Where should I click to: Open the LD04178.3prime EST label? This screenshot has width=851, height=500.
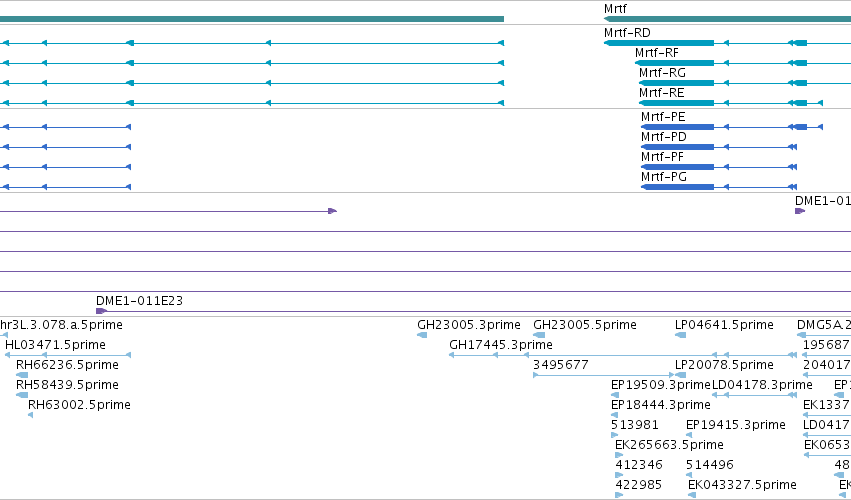pyautogui.click(x=762, y=385)
